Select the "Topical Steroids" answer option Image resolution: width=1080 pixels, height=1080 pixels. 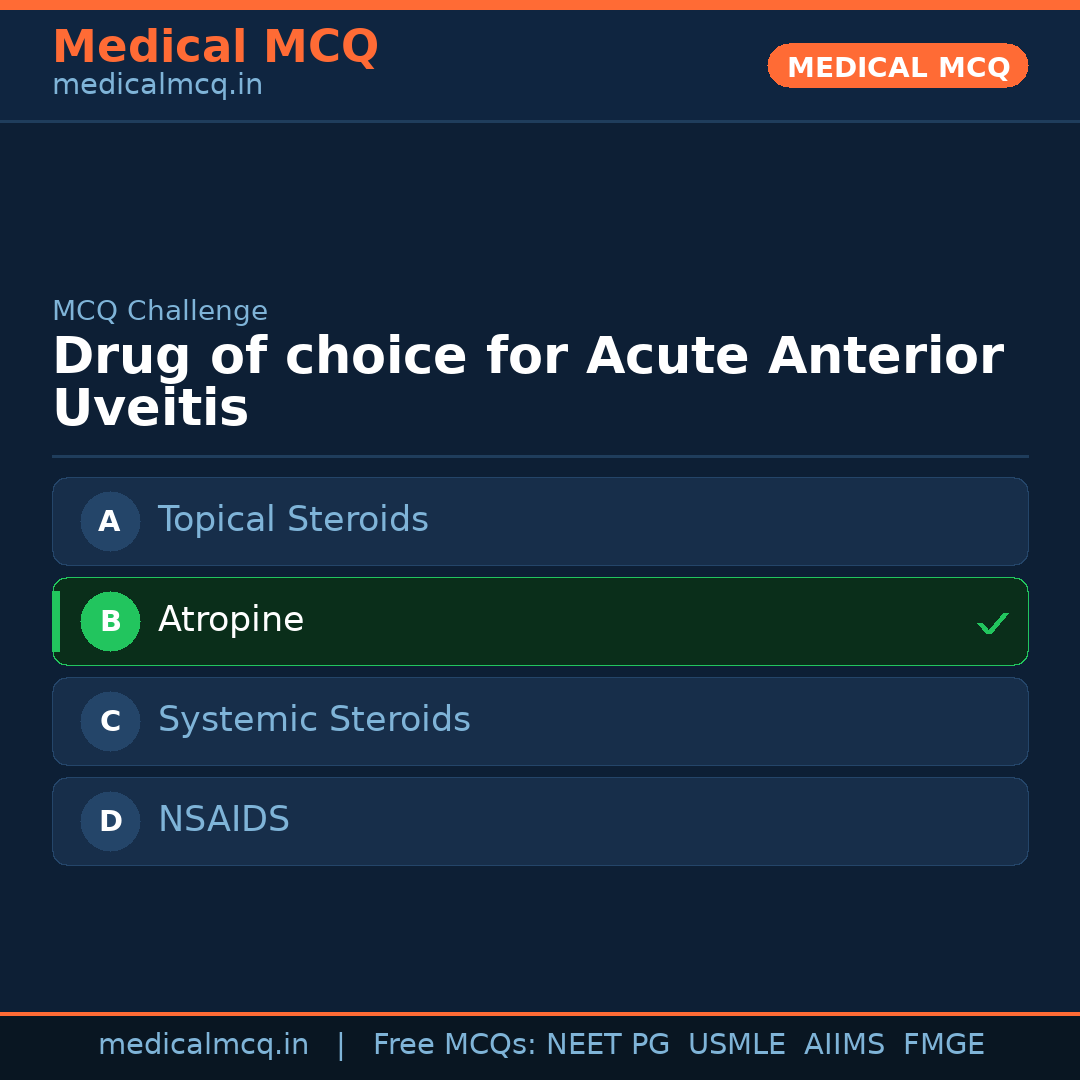tap(293, 520)
